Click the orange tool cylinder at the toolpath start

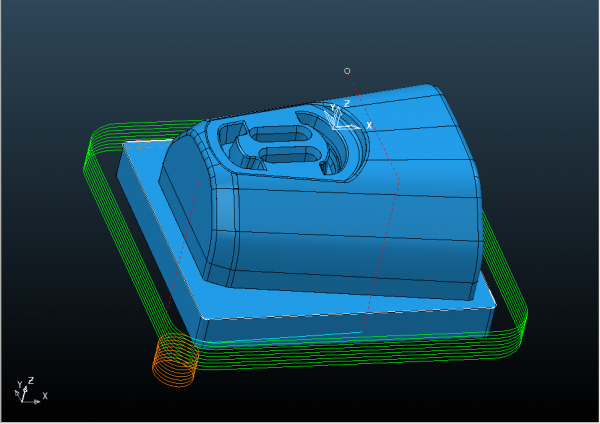[x=176, y=360]
